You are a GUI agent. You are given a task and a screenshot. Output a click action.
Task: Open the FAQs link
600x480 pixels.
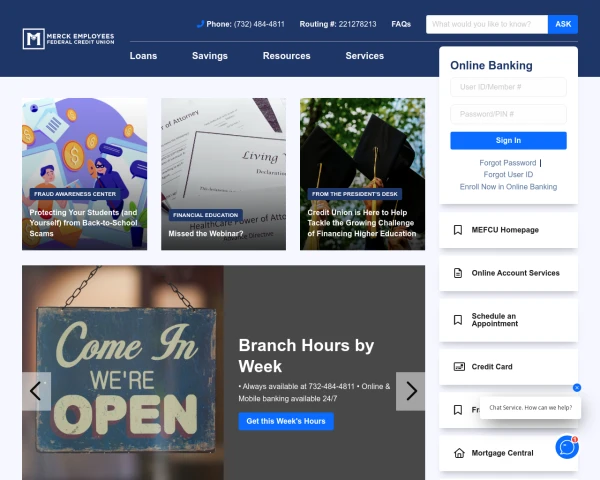[x=401, y=24]
